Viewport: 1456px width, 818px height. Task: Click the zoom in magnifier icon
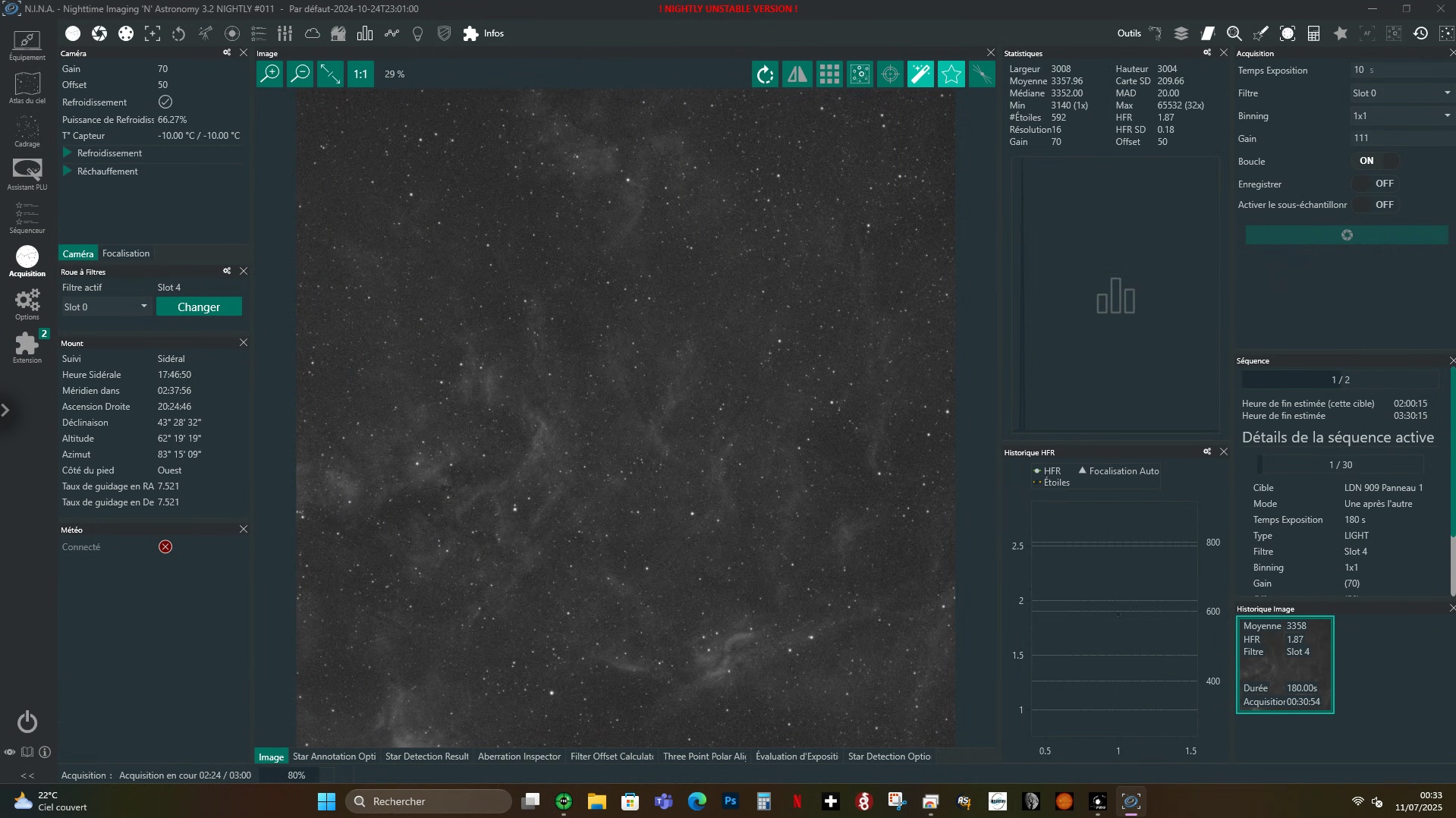[x=270, y=74]
